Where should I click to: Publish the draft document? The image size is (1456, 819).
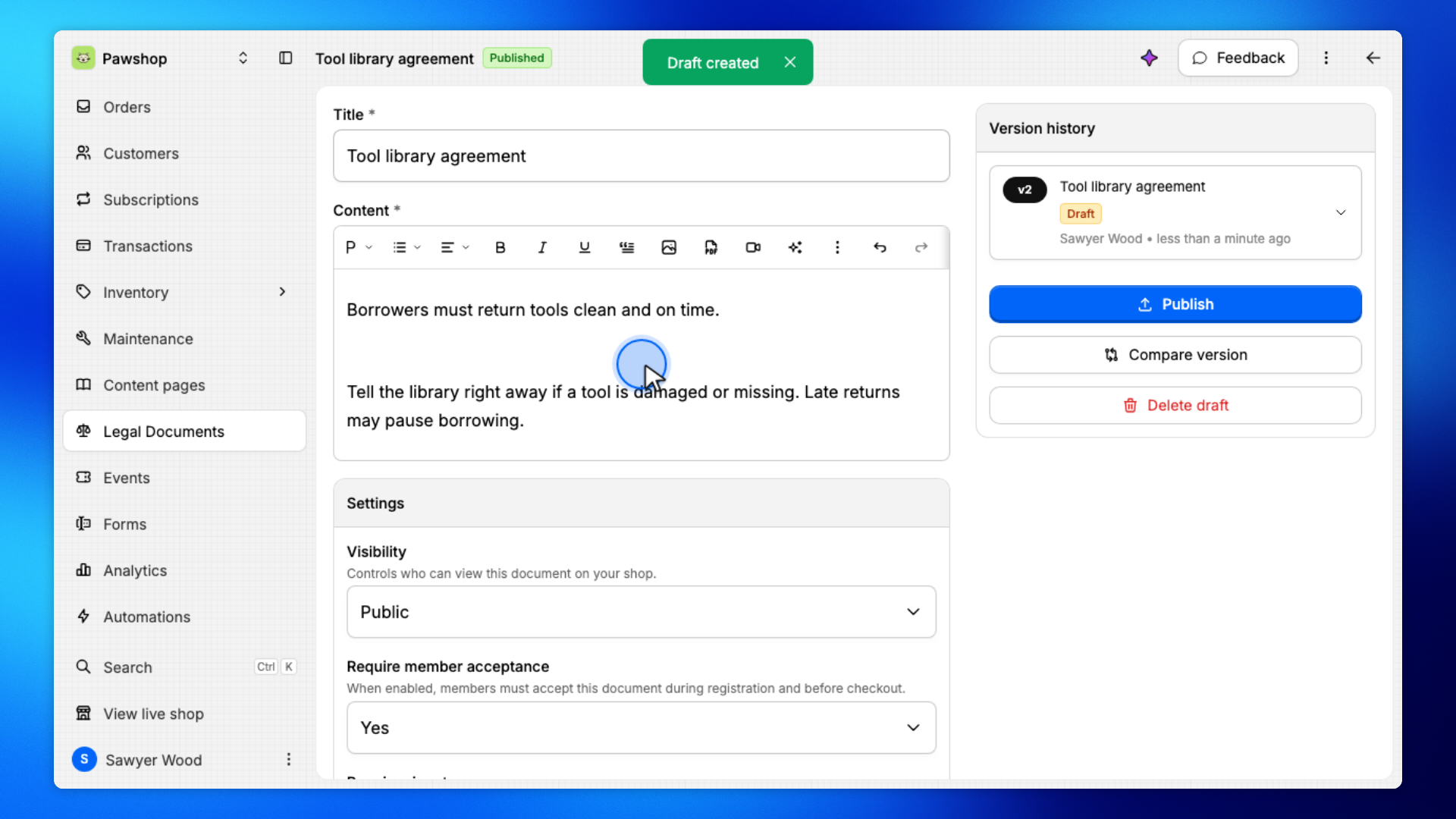1175,304
